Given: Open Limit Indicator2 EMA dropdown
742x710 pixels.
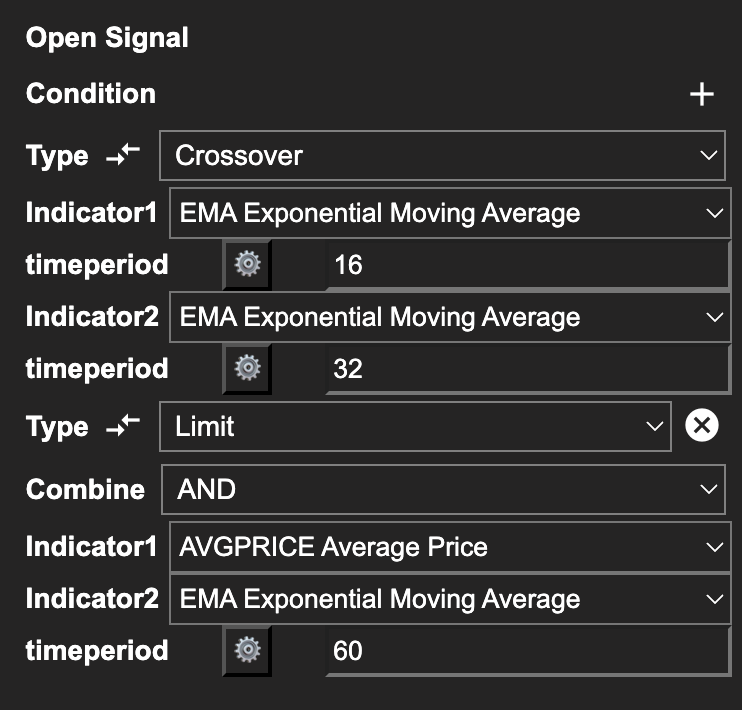Looking at the screenshot, I should (450, 599).
